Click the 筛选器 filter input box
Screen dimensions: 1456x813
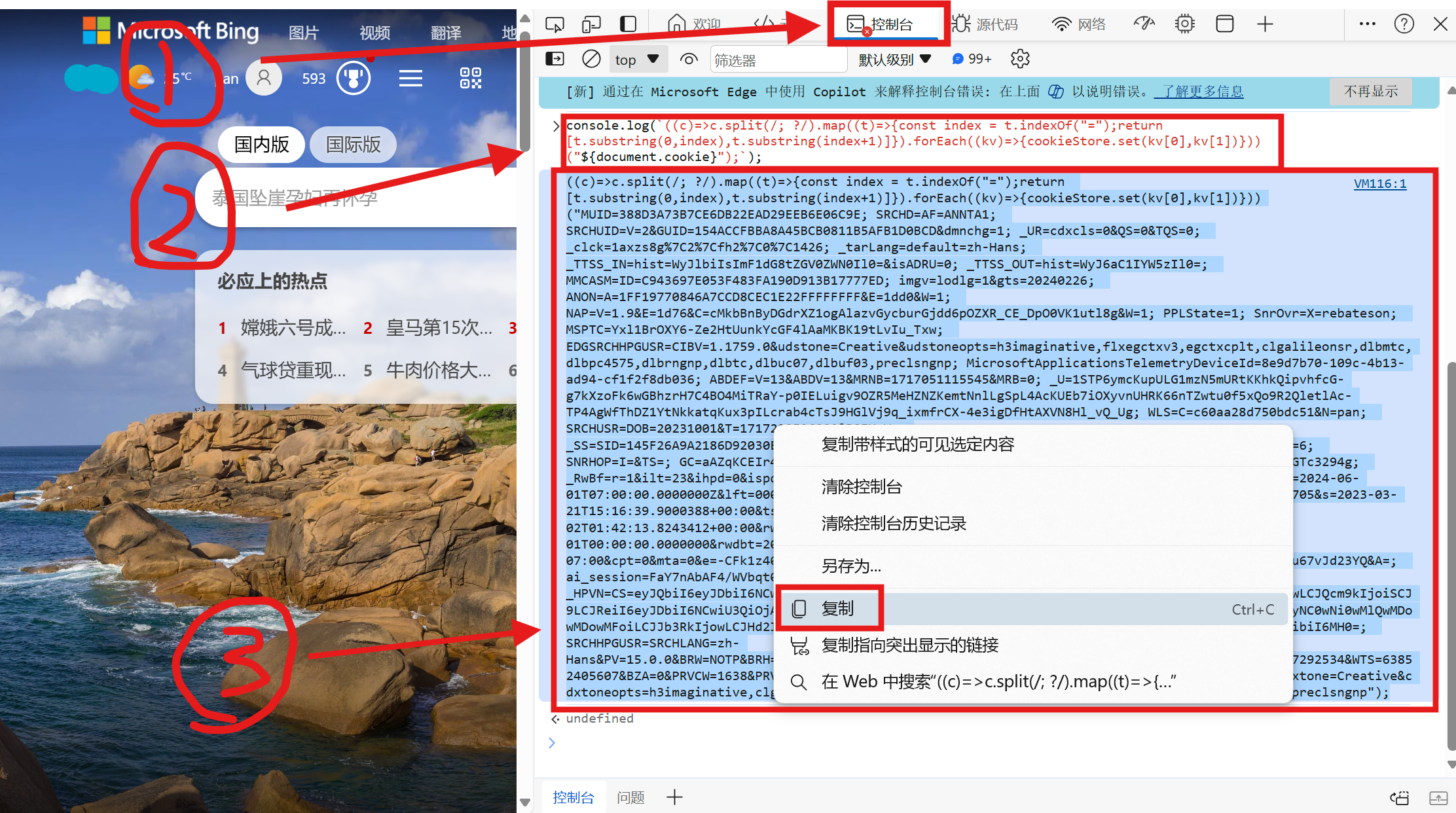click(x=778, y=60)
